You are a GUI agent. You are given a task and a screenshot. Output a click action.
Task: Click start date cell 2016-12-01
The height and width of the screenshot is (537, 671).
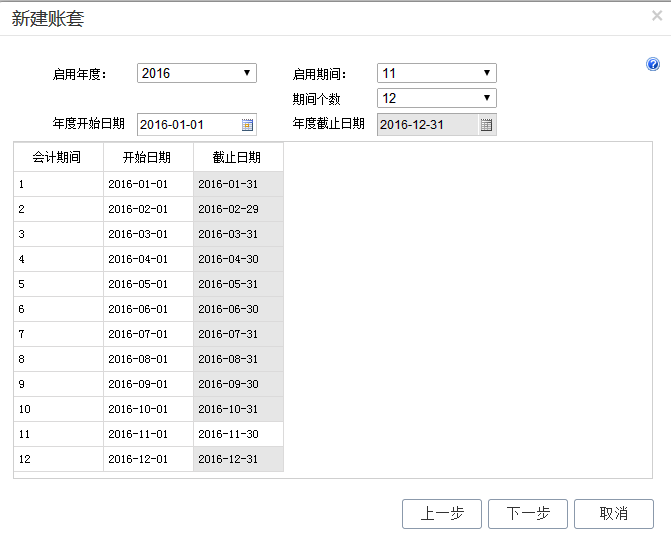[x=147, y=459]
